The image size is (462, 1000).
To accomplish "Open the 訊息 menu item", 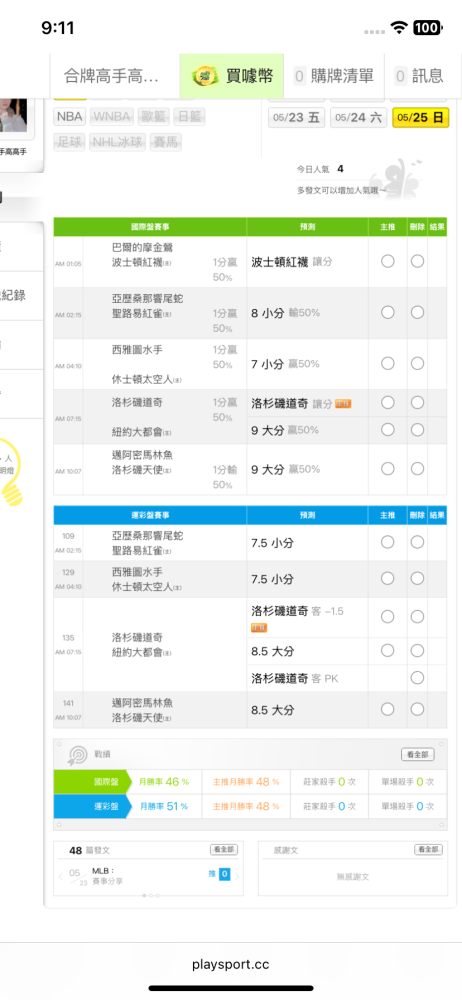I will click(x=419, y=77).
